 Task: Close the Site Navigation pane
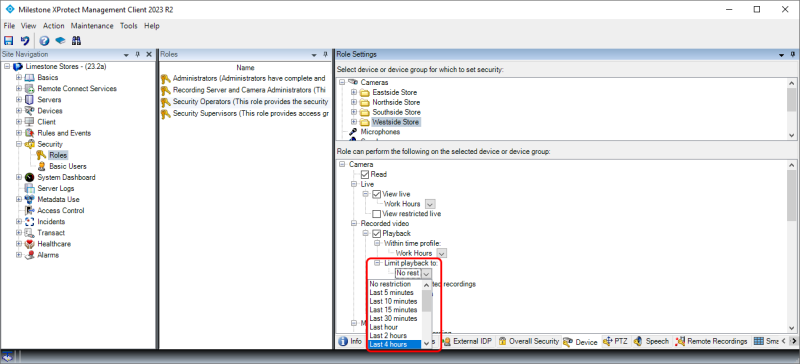149,55
